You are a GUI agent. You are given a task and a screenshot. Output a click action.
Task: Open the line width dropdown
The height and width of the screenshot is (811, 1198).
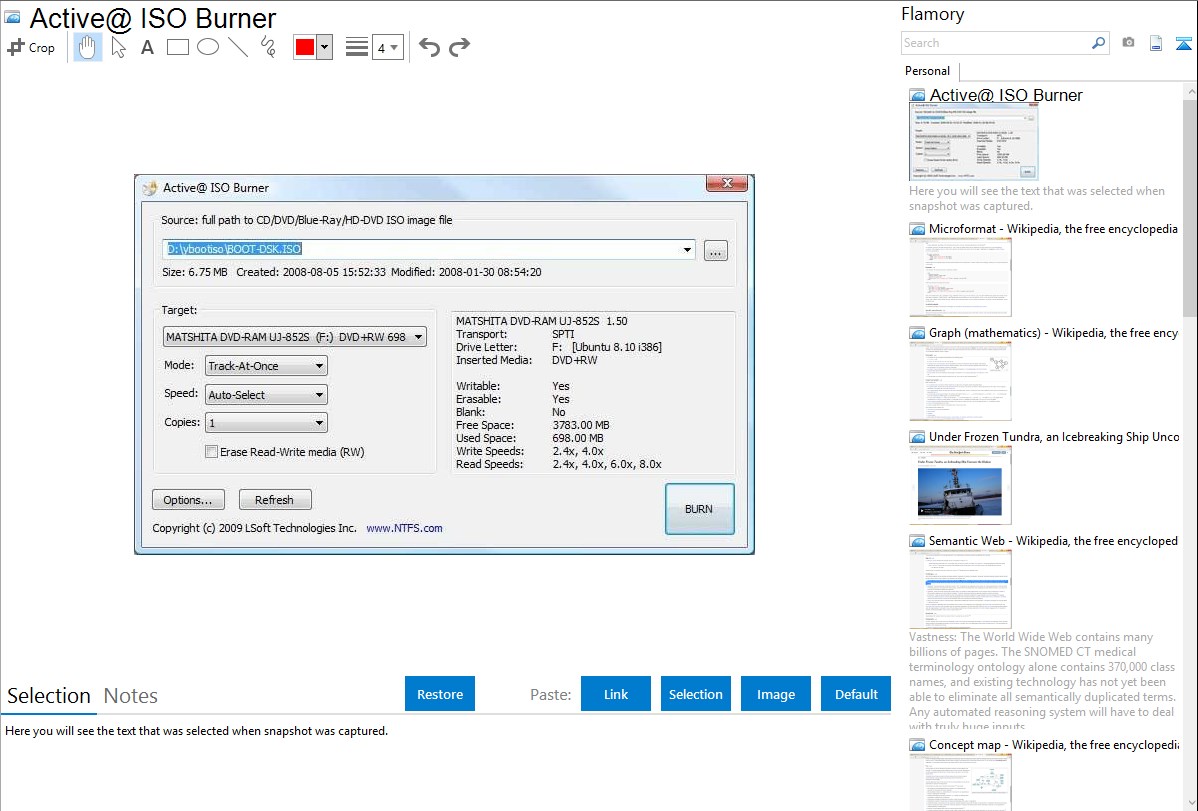(x=387, y=47)
